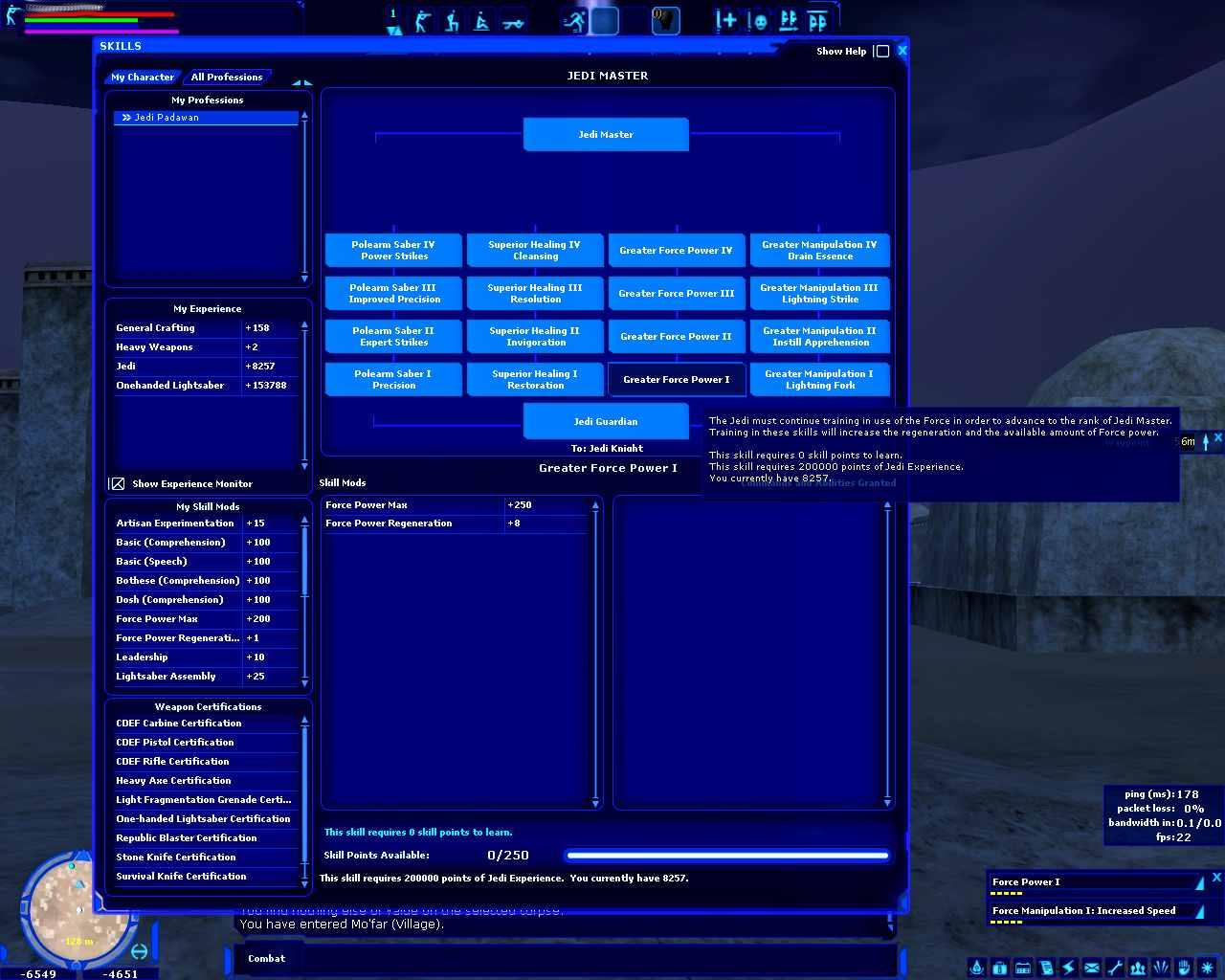
Task: Open the scroll document icon
Action: [1045, 968]
